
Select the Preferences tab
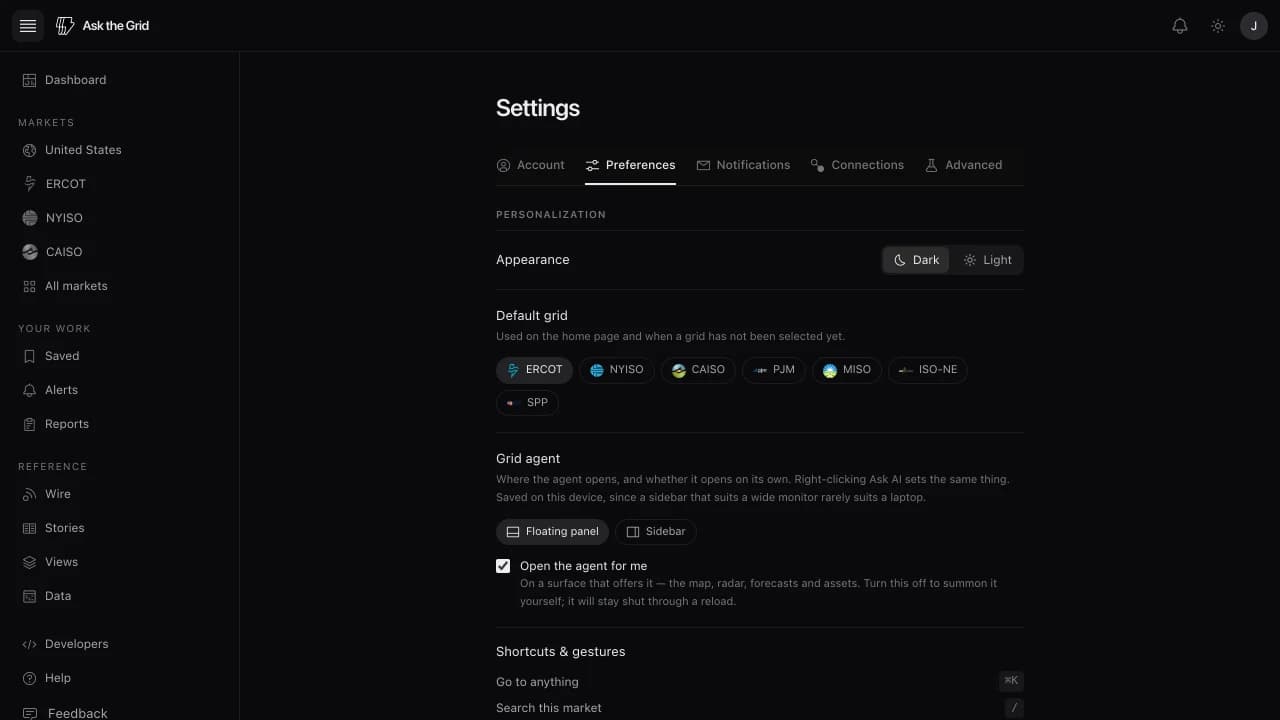(x=630, y=165)
